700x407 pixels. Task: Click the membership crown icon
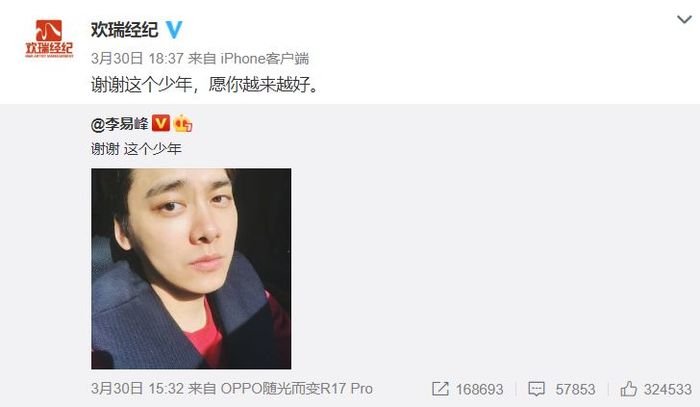pos(183,123)
